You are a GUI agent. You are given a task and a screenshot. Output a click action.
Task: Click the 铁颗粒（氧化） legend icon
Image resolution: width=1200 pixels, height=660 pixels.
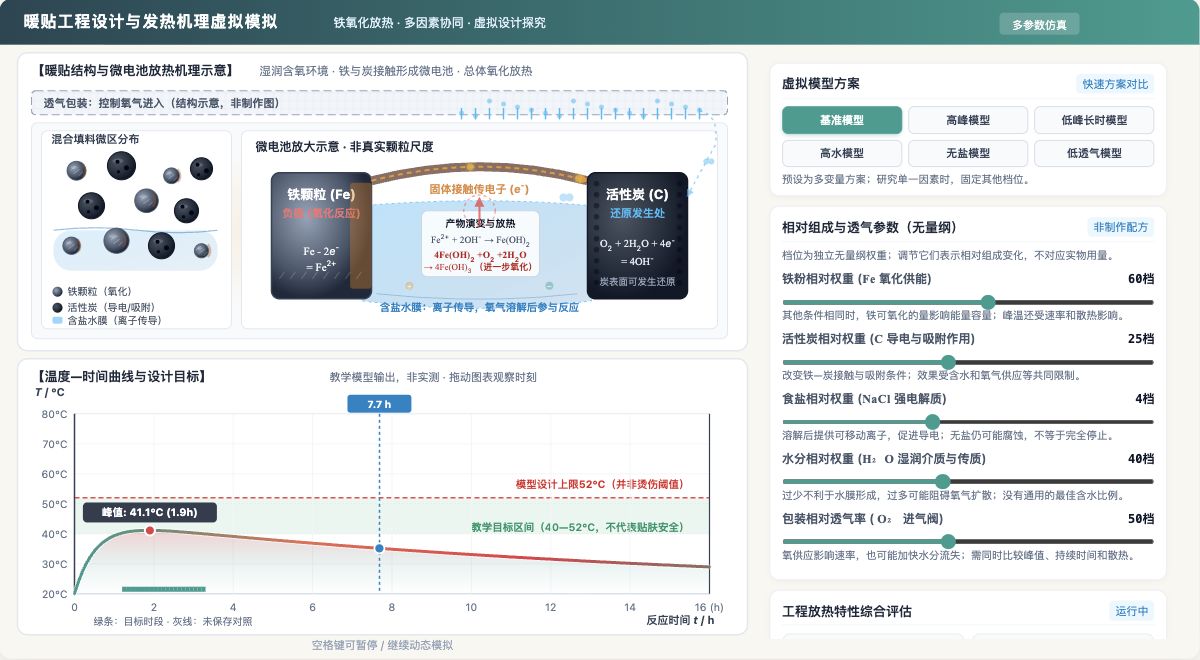(58, 291)
